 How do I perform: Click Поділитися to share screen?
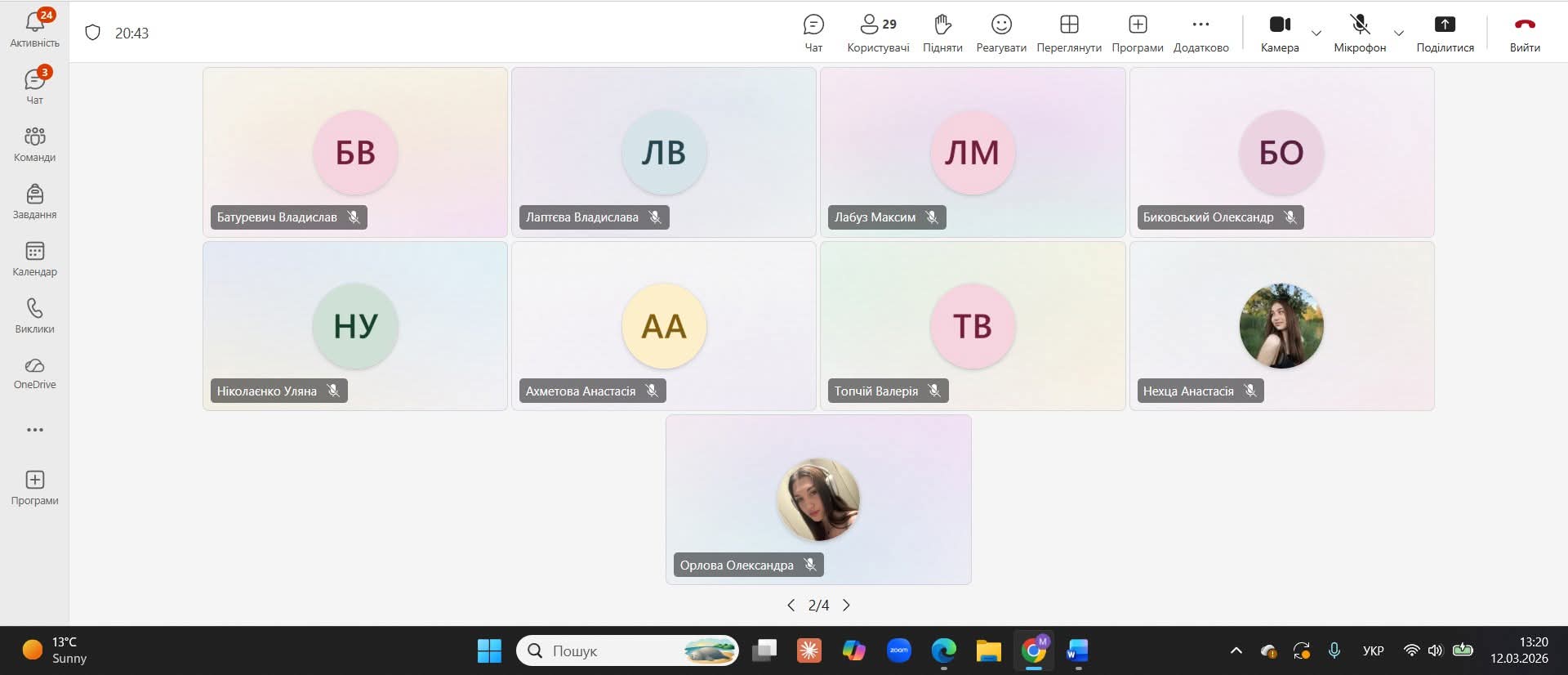pos(1445,33)
